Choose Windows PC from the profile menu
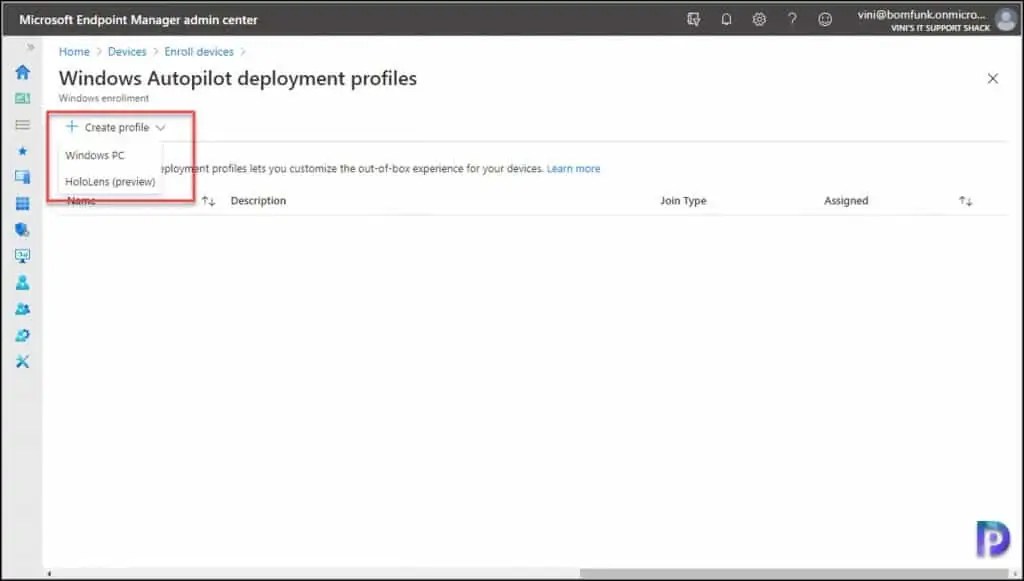 (95, 155)
